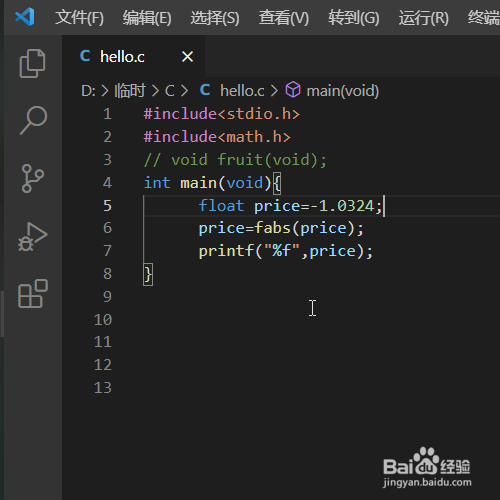Open the Extensions view

point(33,294)
